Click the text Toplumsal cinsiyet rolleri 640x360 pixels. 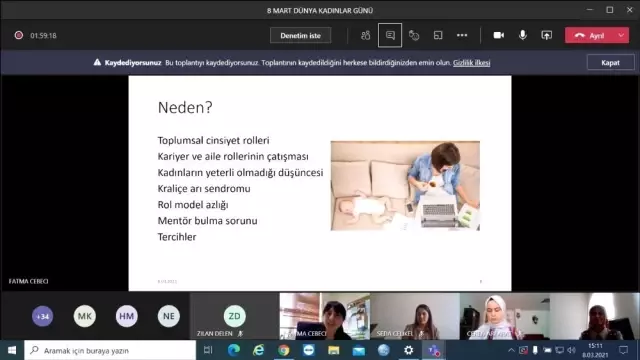pyautogui.click(x=213, y=140)
